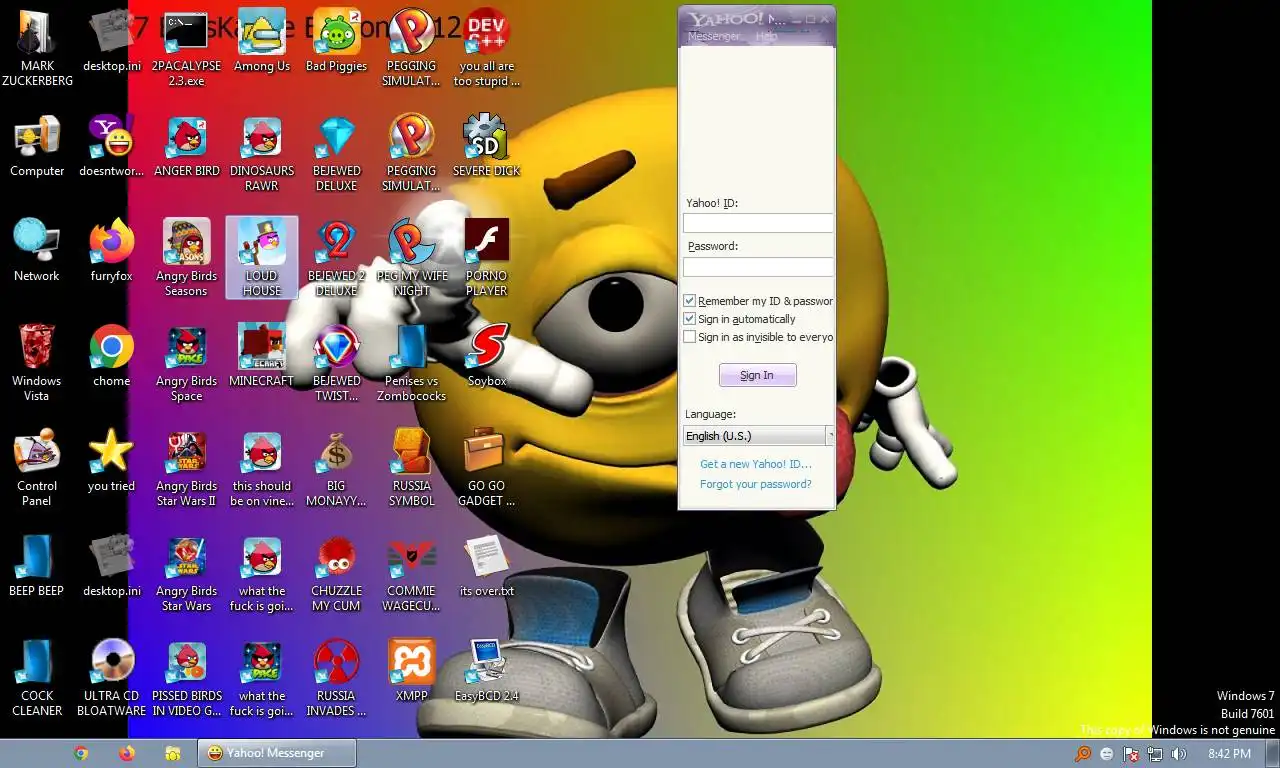Click the Show desktop strip after the clock
1280x768 pixels.
(1272, 754)
